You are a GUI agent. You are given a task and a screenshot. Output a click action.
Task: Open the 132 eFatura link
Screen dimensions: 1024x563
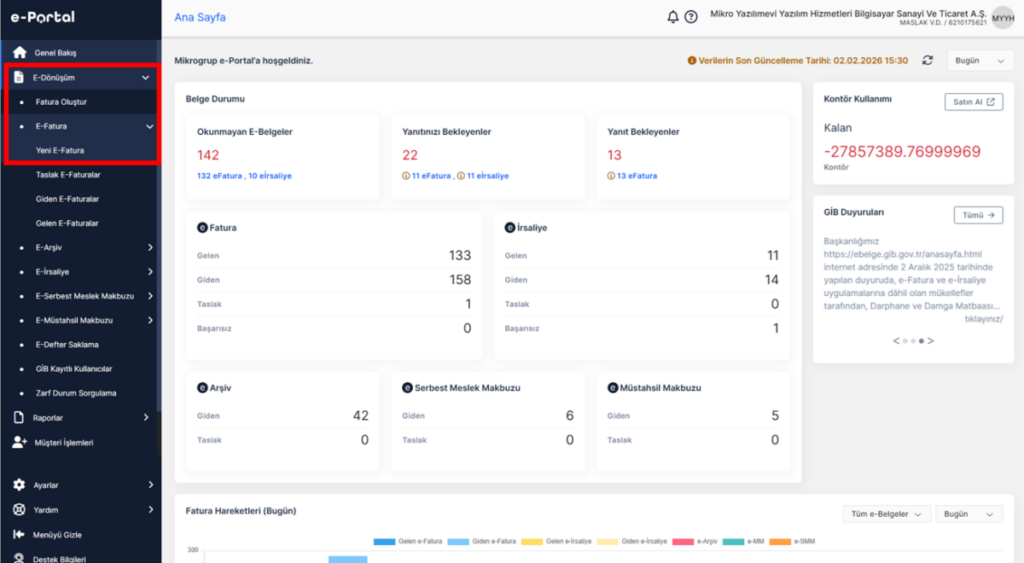pos(220,176)
